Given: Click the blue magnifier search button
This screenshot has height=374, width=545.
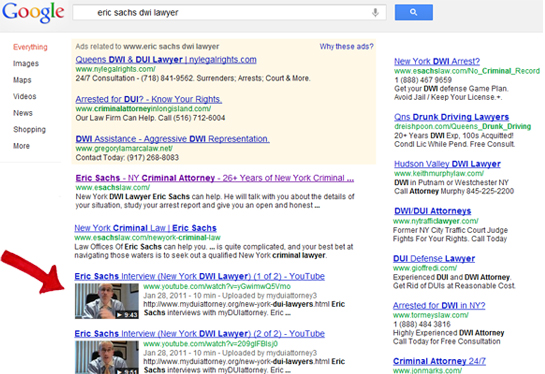Looking at the screenshot, I should [414, 12].
